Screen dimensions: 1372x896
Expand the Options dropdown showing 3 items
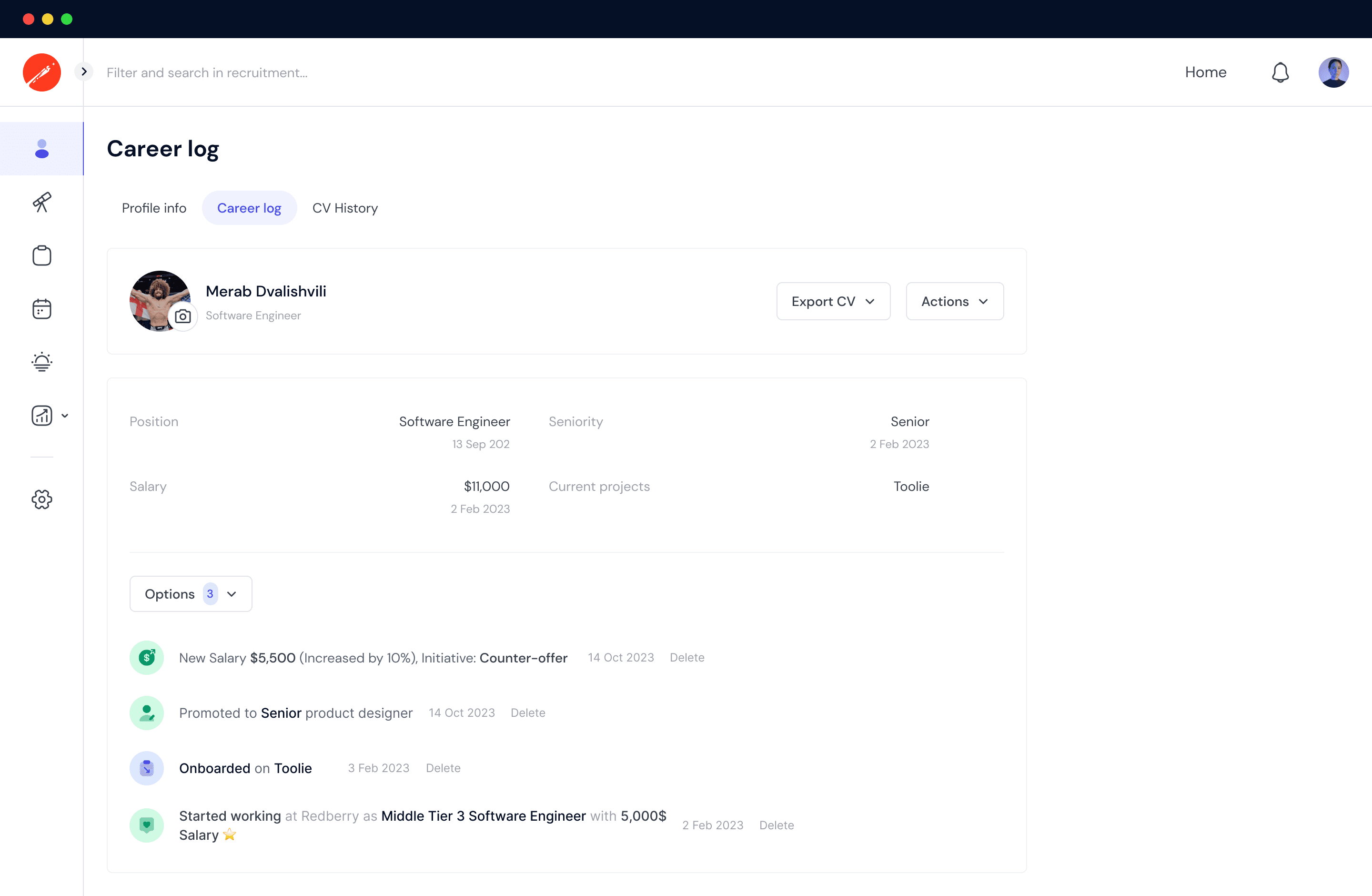pos(190,593)
